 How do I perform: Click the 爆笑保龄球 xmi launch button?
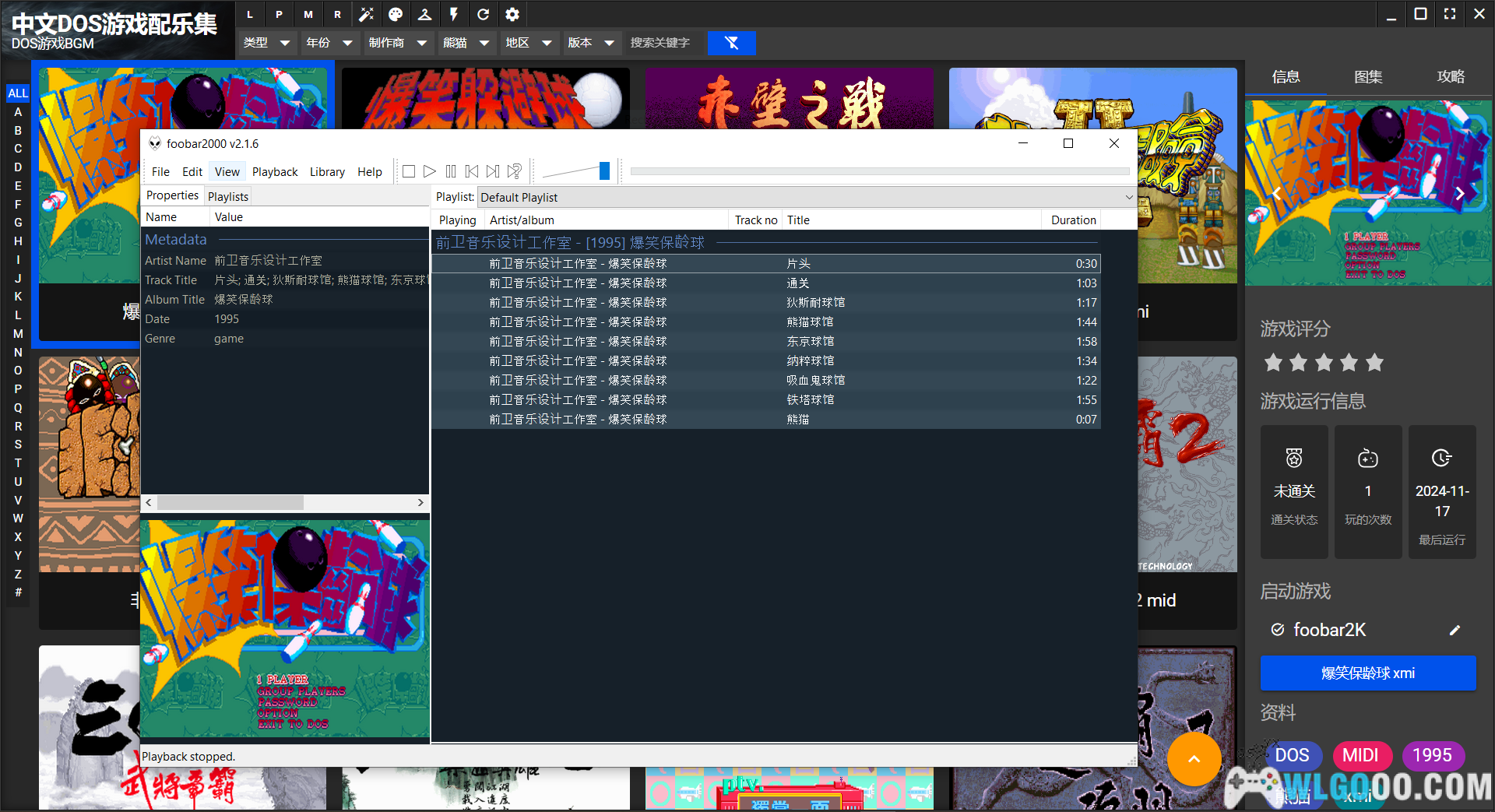pyautogui.click(x=1367, y=673)
